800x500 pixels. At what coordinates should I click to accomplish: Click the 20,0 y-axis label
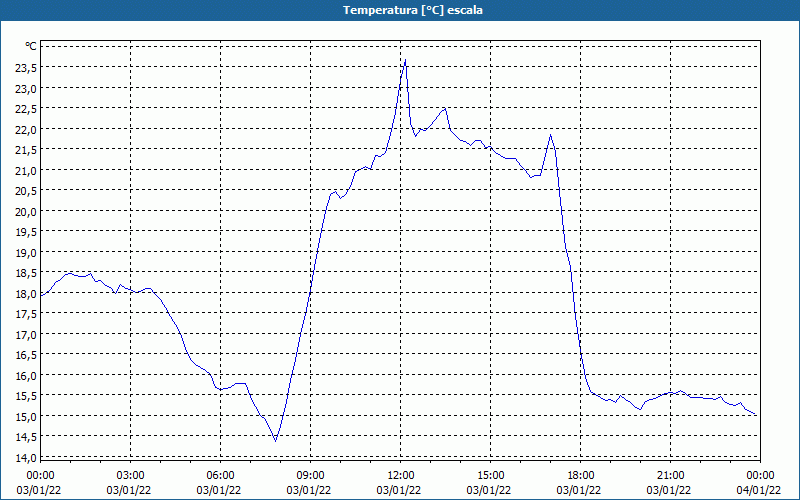tap(27, 212)
